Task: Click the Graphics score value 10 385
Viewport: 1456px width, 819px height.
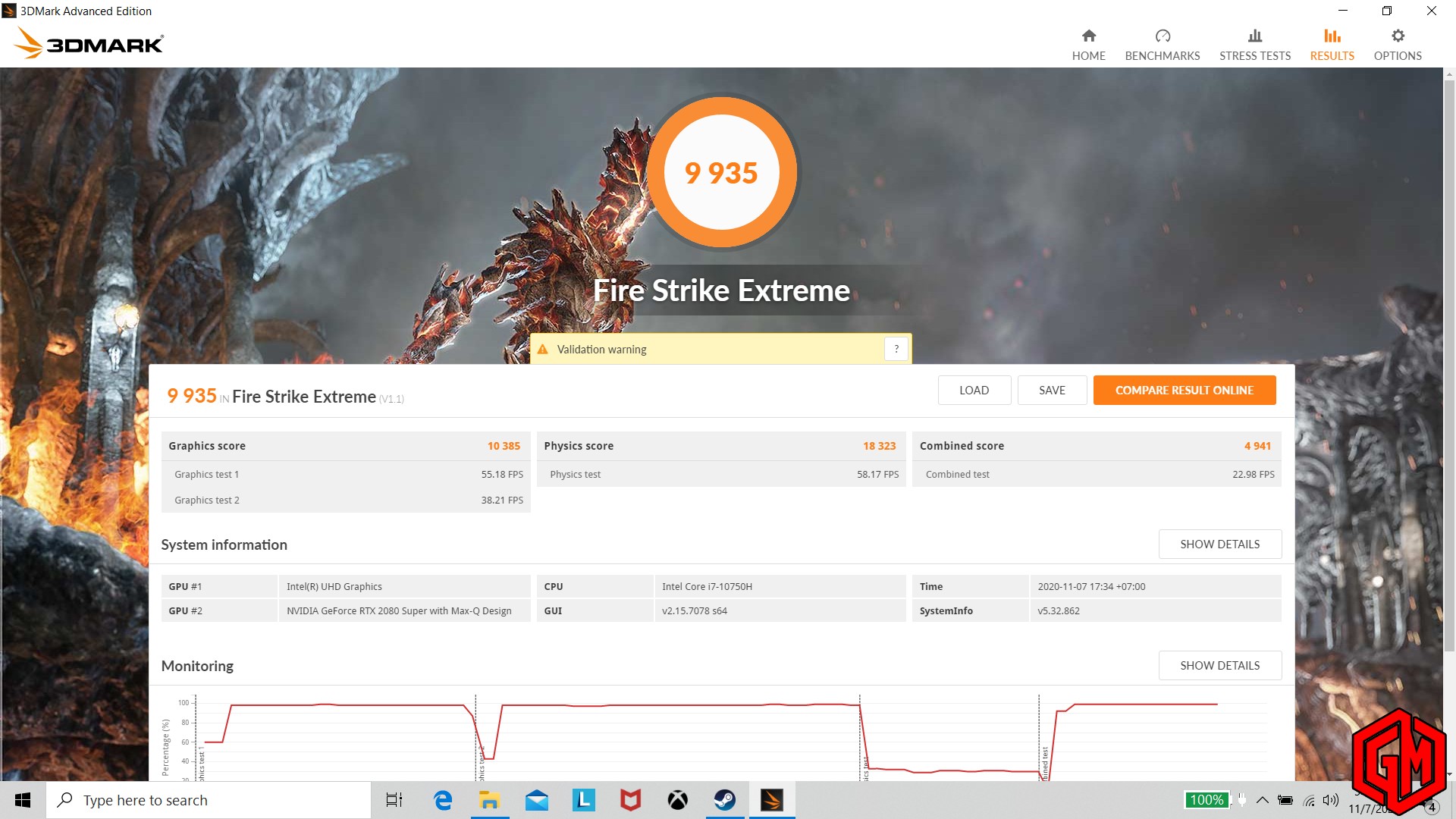Action: [504, 446]
